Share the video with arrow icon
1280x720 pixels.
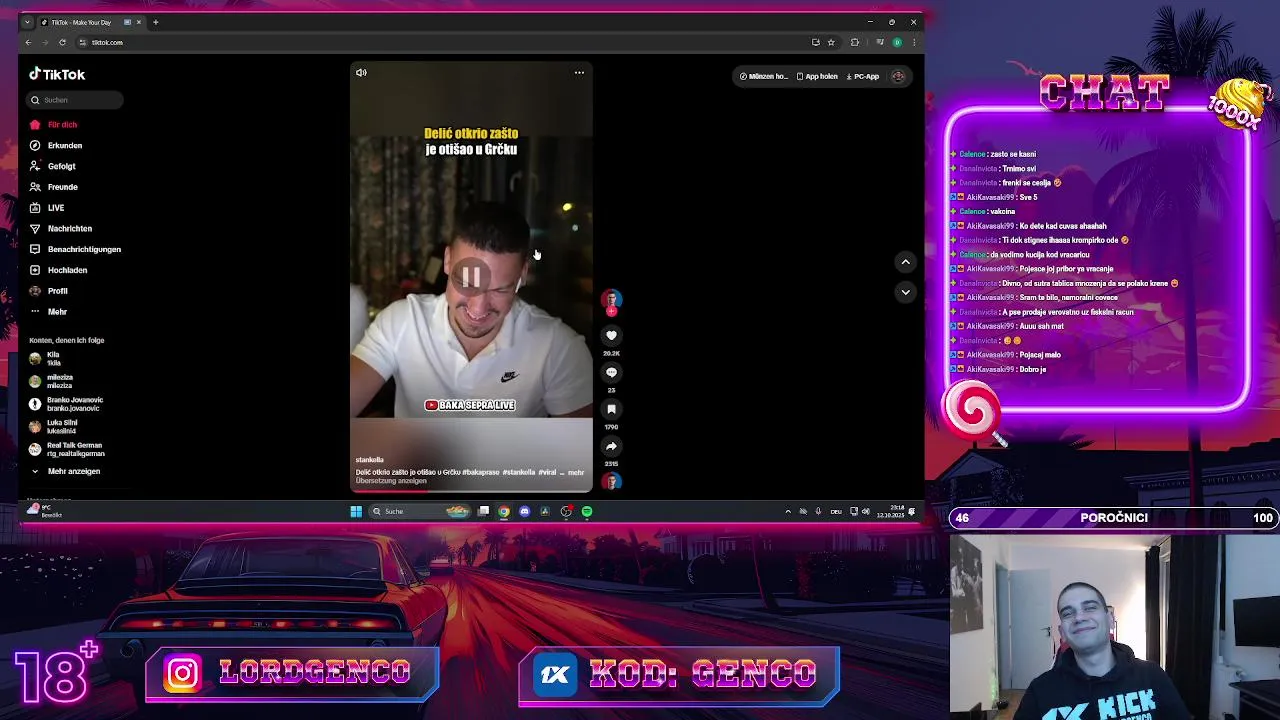point(611,446)
